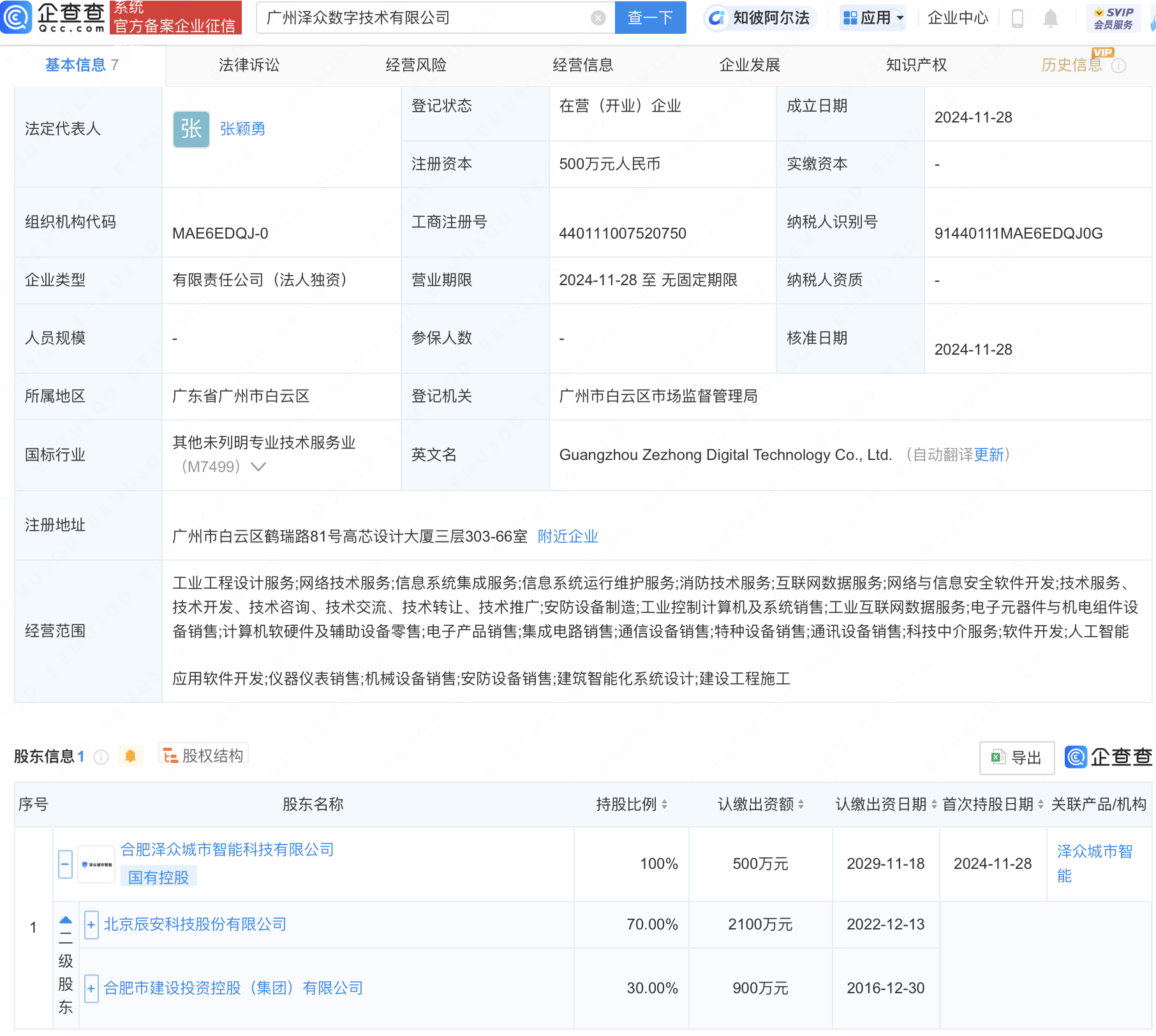Click the 查一下 search button
1156x1036 pixels.
tap(650, 18)
